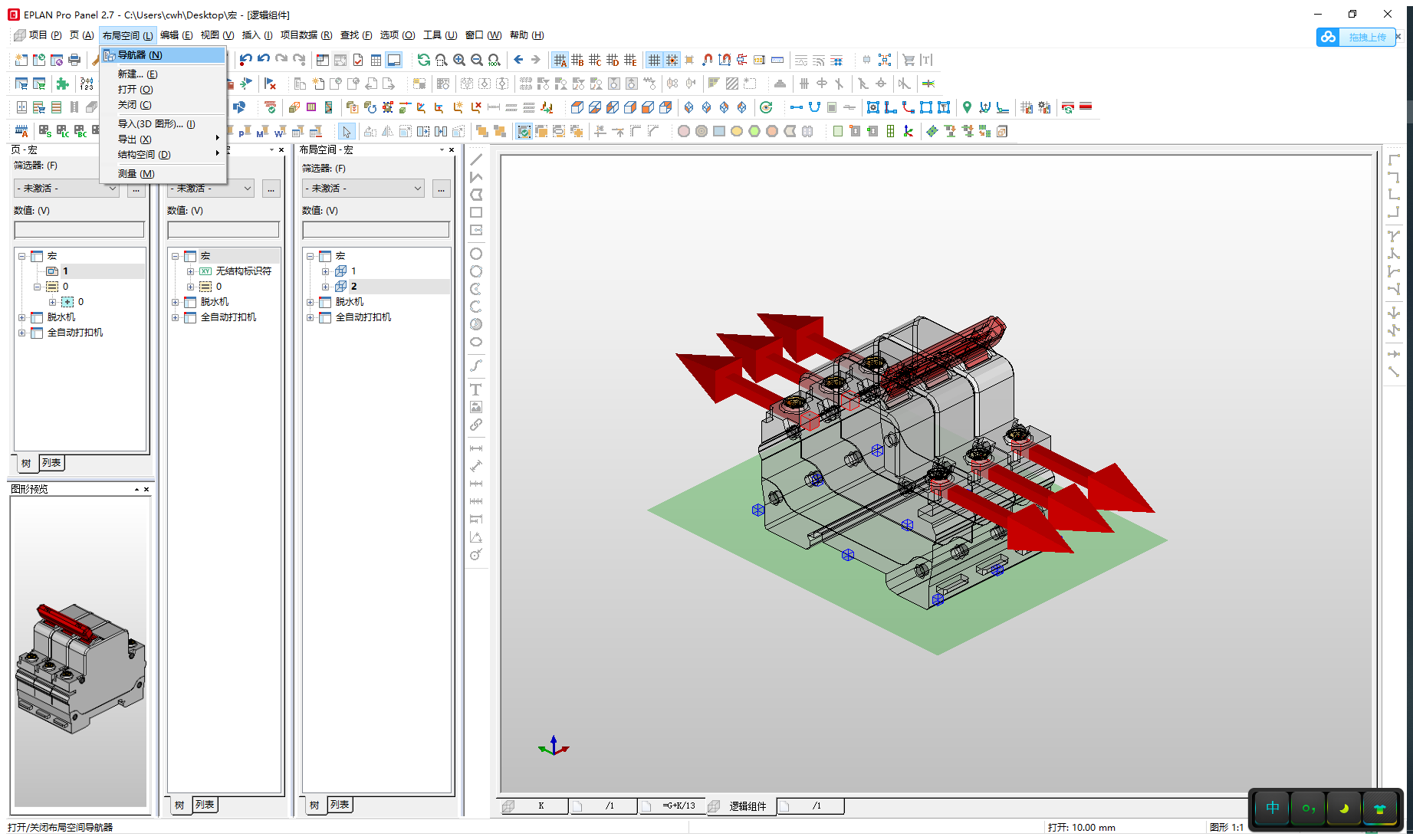Pick the rectangle drawing tool

(475, 212)
